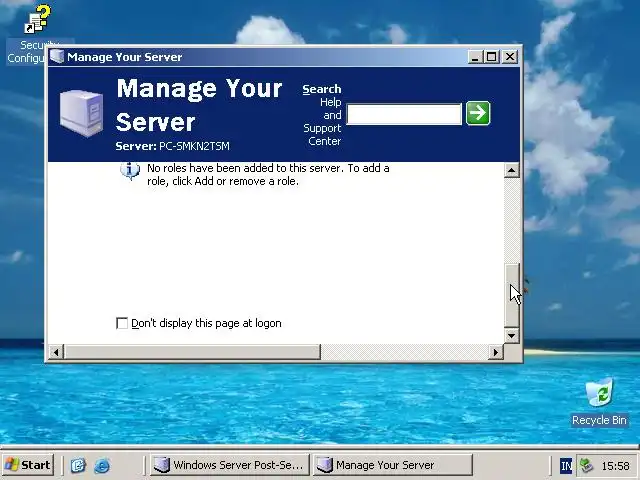Click the info icon beside the no-roles message
This screenshot has width=640, height=480.
coord(130,171)
